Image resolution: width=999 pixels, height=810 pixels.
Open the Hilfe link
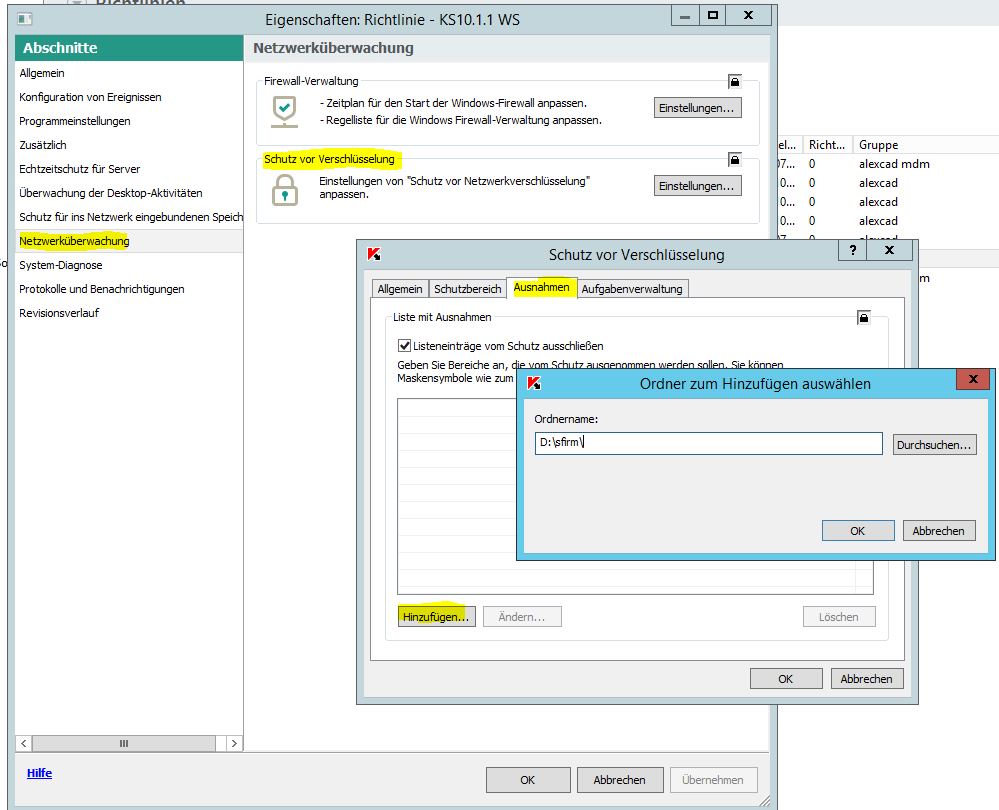click(40, 773)
